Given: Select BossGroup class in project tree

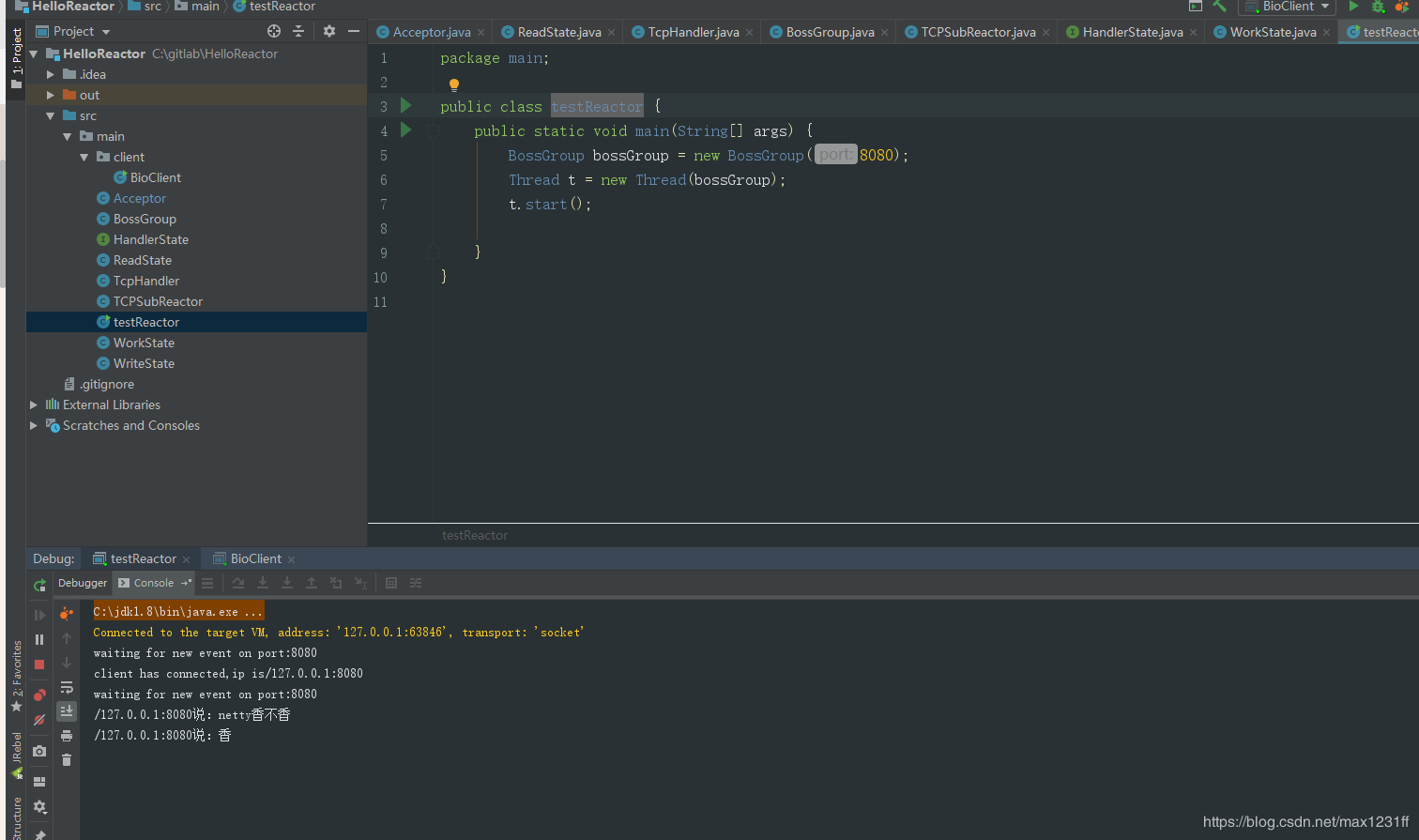Looking at the screenshot, I should (x=145, y=219).
